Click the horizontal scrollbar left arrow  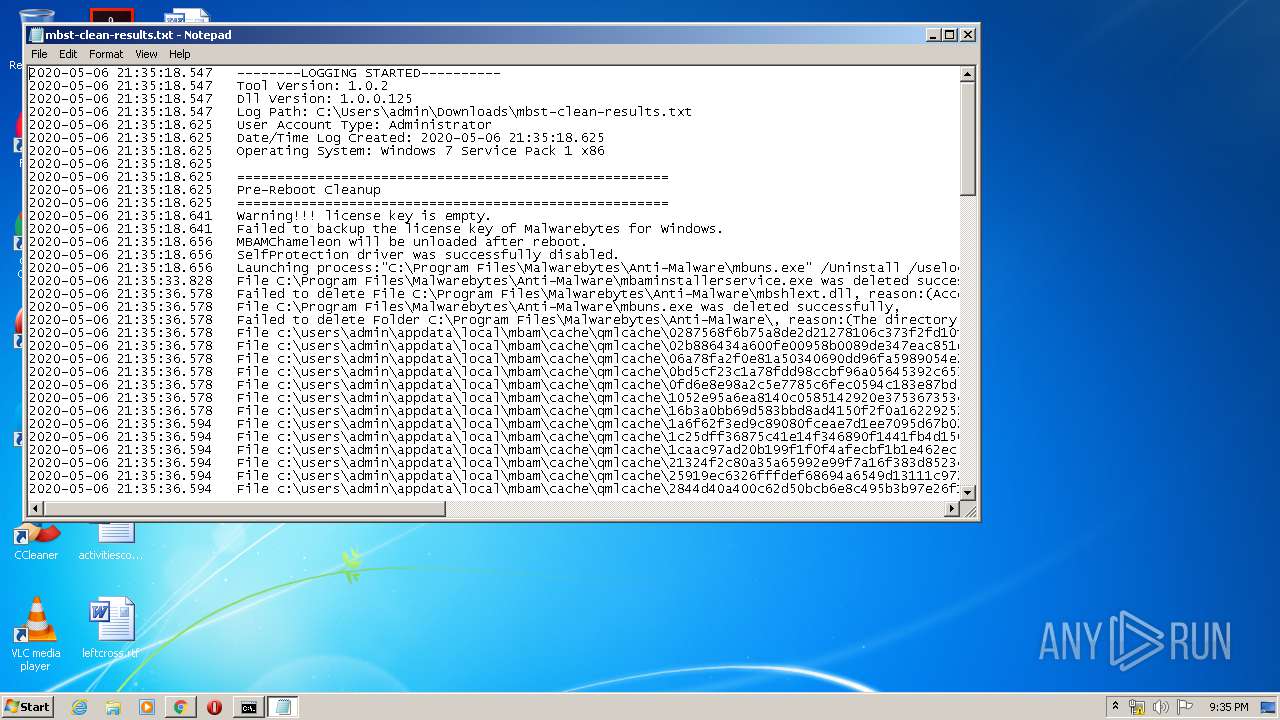point(36,508)
